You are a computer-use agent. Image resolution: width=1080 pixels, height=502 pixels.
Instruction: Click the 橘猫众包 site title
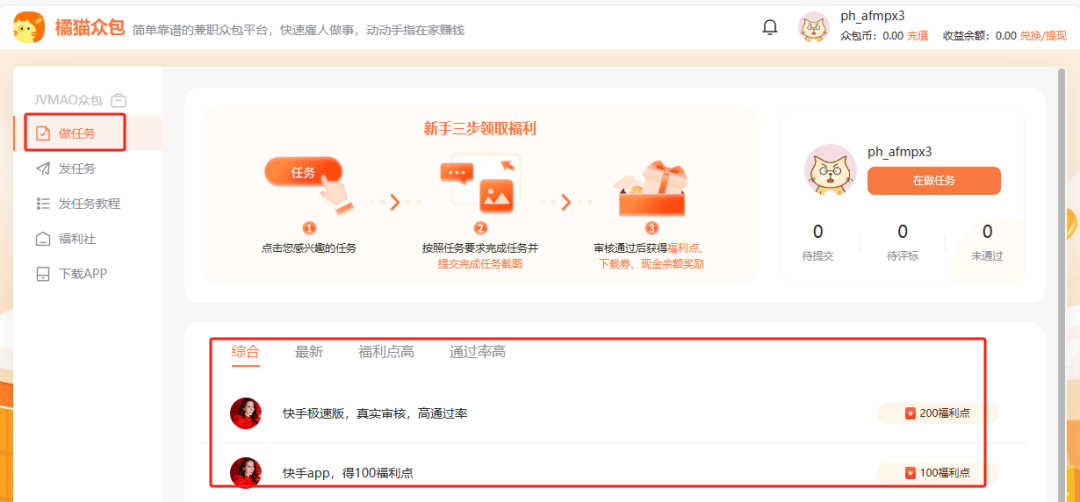point(90,28)
